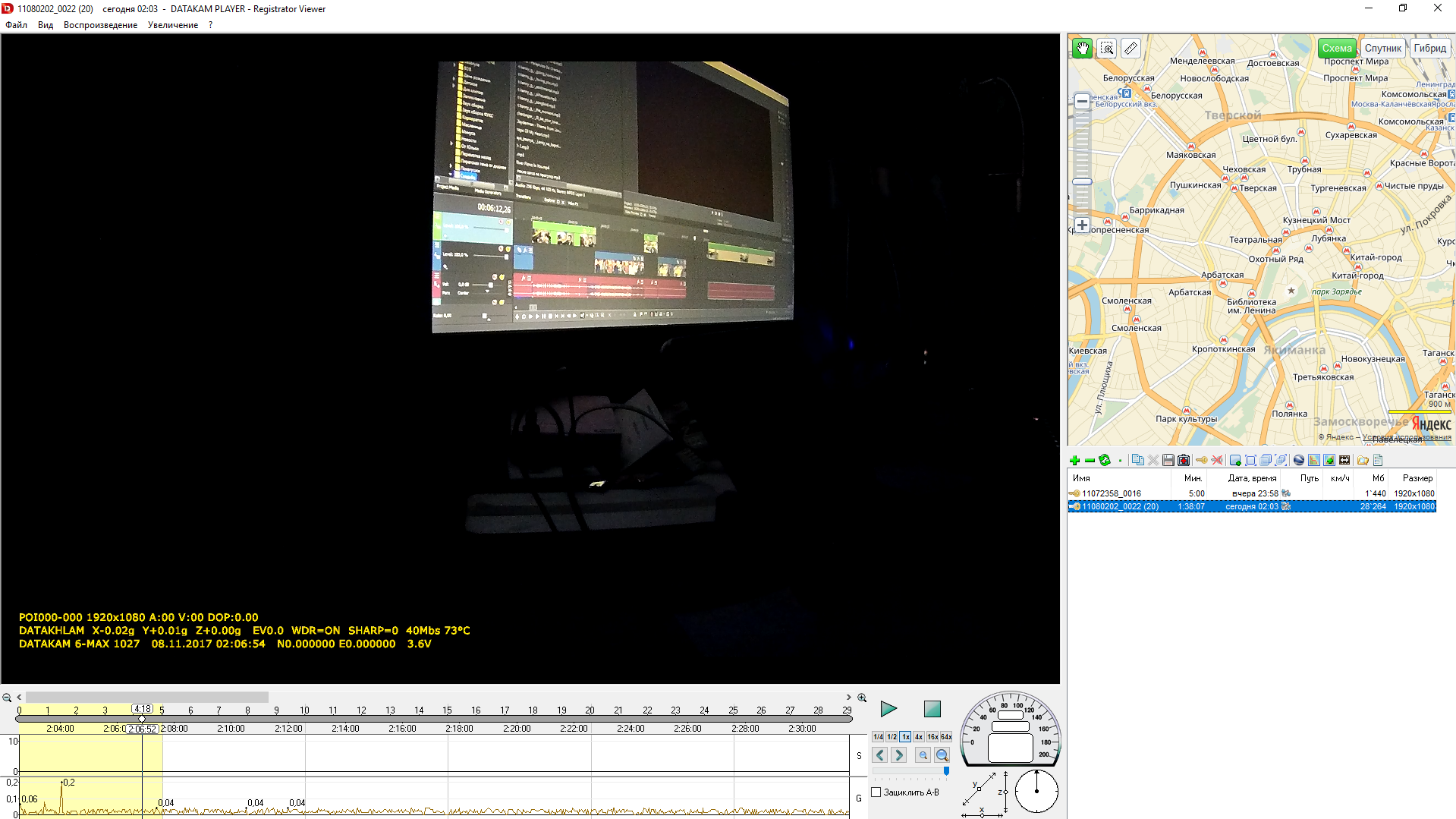Click the add window icon with green plus
The height and width of the screenshot is (819, 1456).
pyautogui.click(x=1235, y=460)
